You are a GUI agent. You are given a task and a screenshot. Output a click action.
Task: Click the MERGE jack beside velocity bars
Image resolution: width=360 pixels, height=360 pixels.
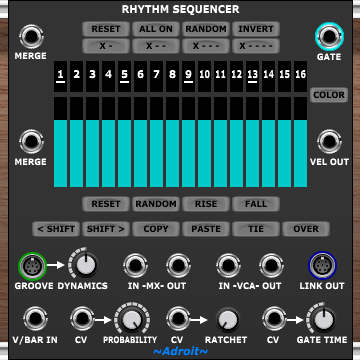coord(31,142)
